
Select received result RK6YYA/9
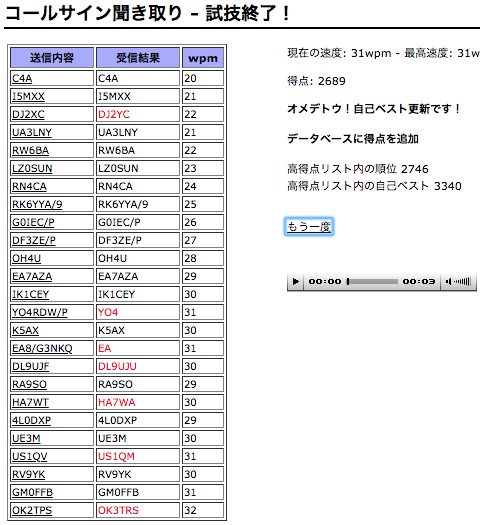(x=123, y=204)
